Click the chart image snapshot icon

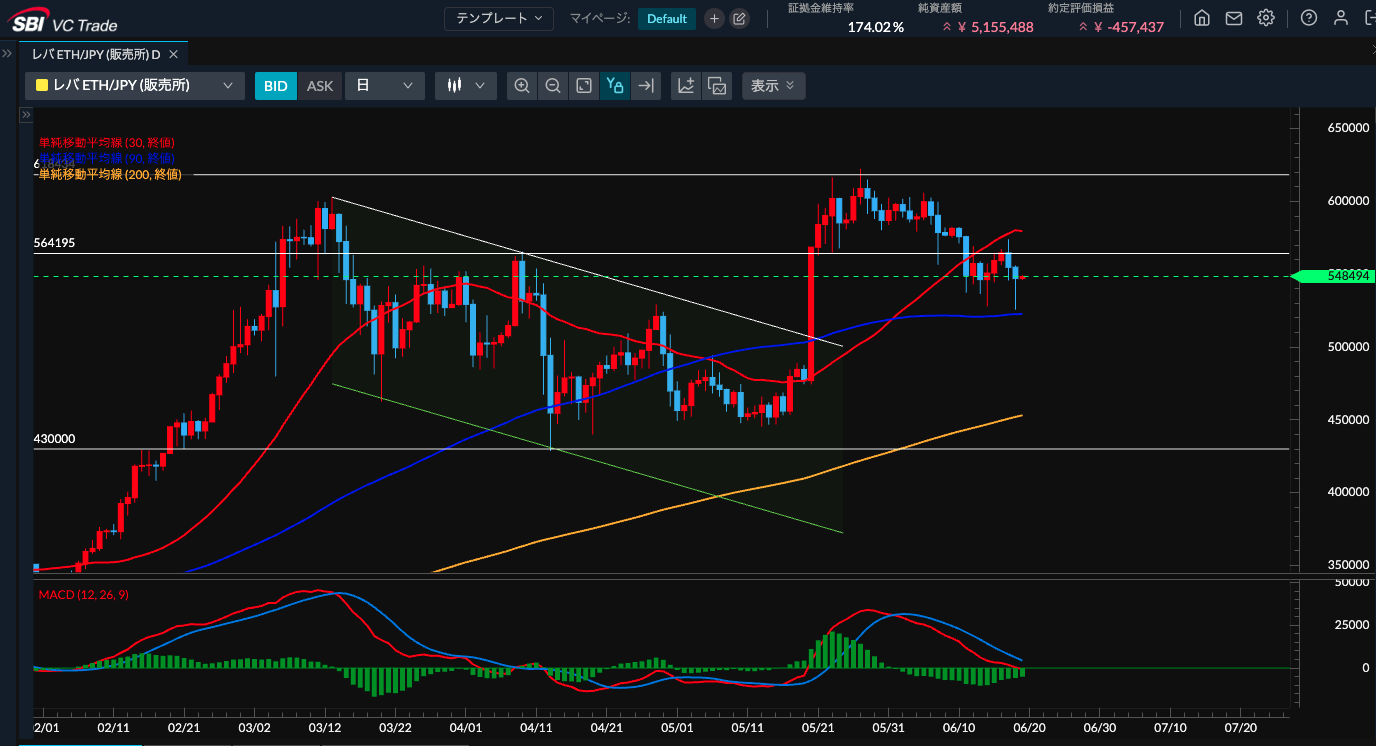coord(717,86)
